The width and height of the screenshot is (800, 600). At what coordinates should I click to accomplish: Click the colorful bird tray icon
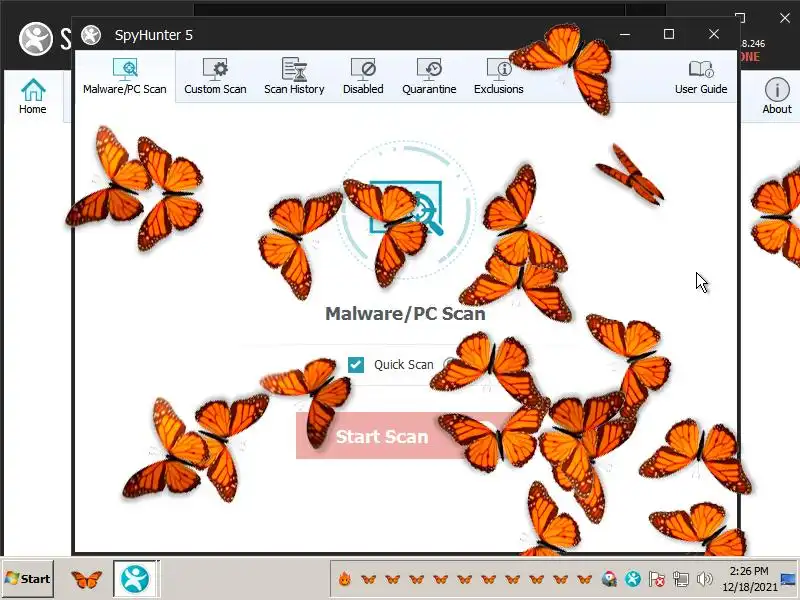609,579
